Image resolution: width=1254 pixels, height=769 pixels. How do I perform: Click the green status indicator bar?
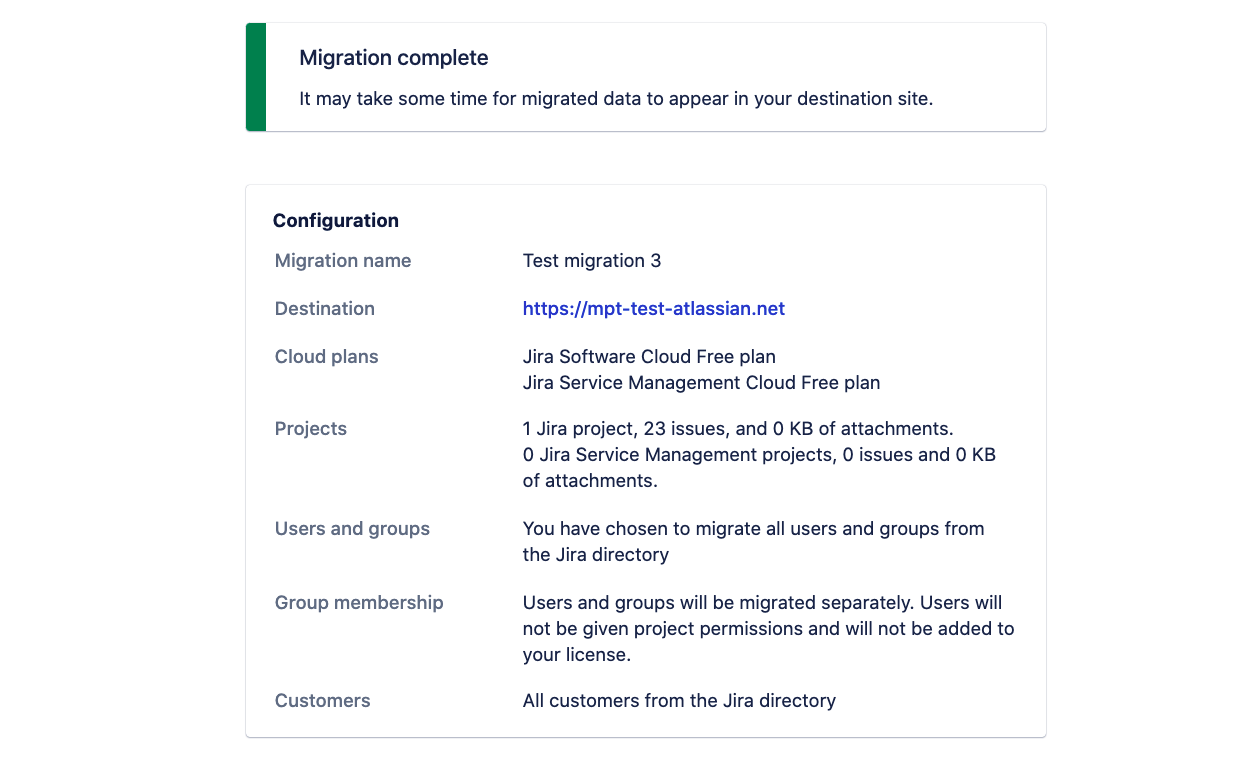coord(253,77)
